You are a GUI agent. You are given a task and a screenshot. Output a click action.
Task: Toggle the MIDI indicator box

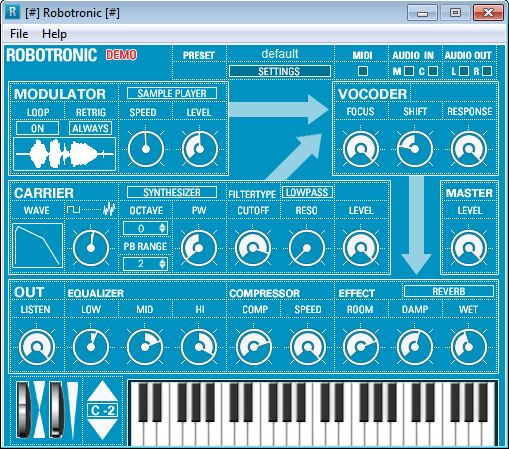coord(363,71)
